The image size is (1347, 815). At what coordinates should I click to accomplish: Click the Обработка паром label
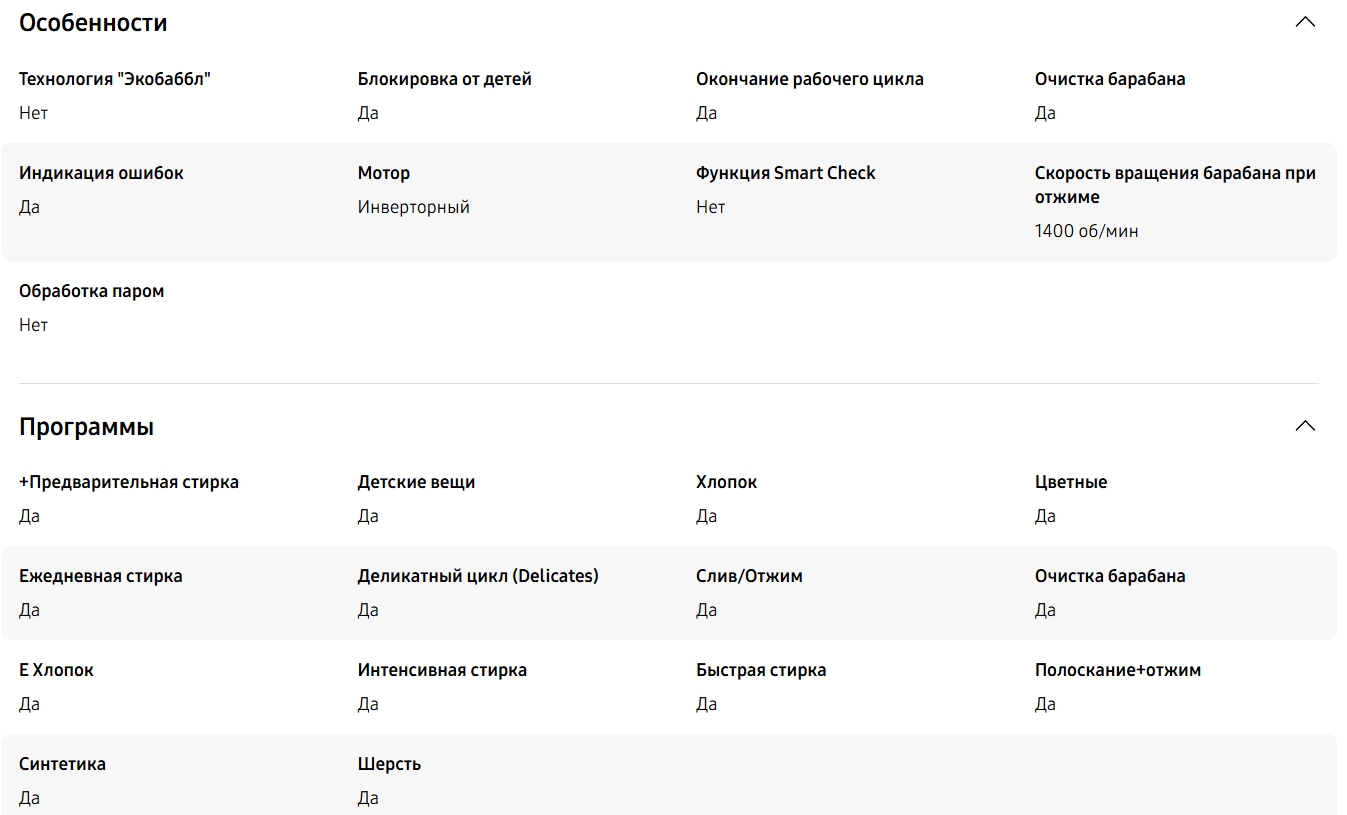91,291
